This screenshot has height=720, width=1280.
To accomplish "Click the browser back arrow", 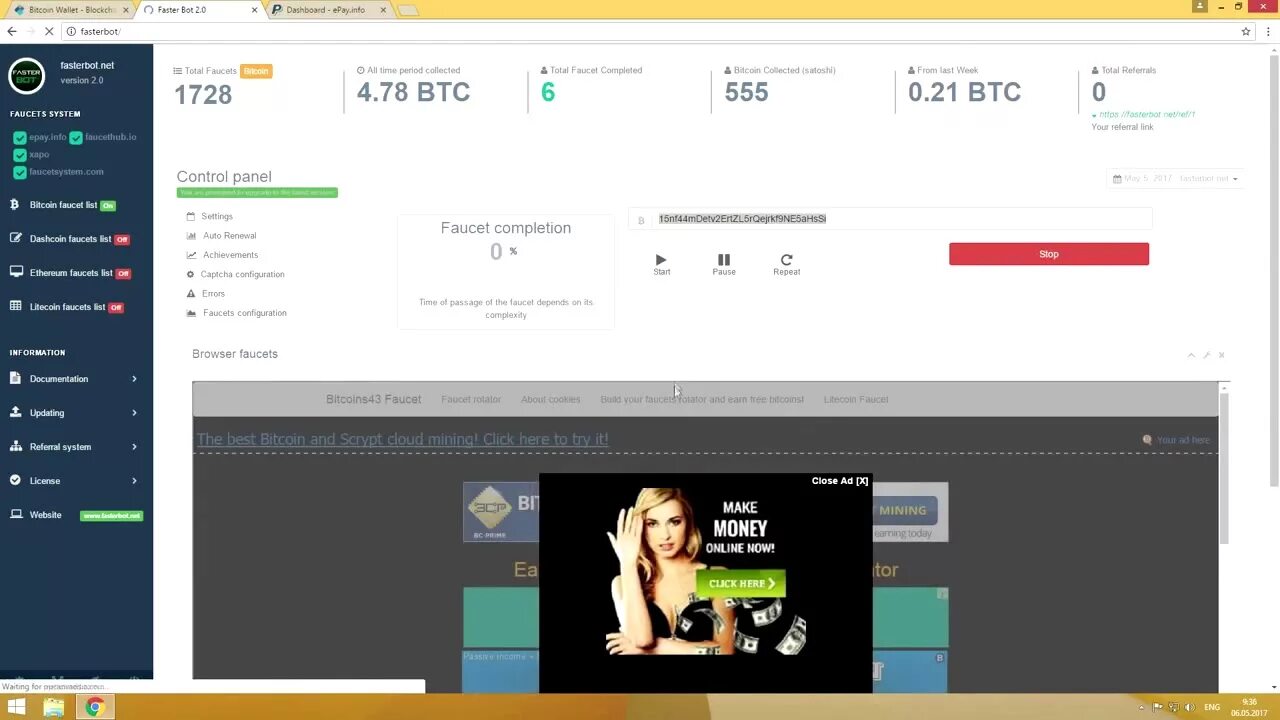I will [x=12, y=31].
